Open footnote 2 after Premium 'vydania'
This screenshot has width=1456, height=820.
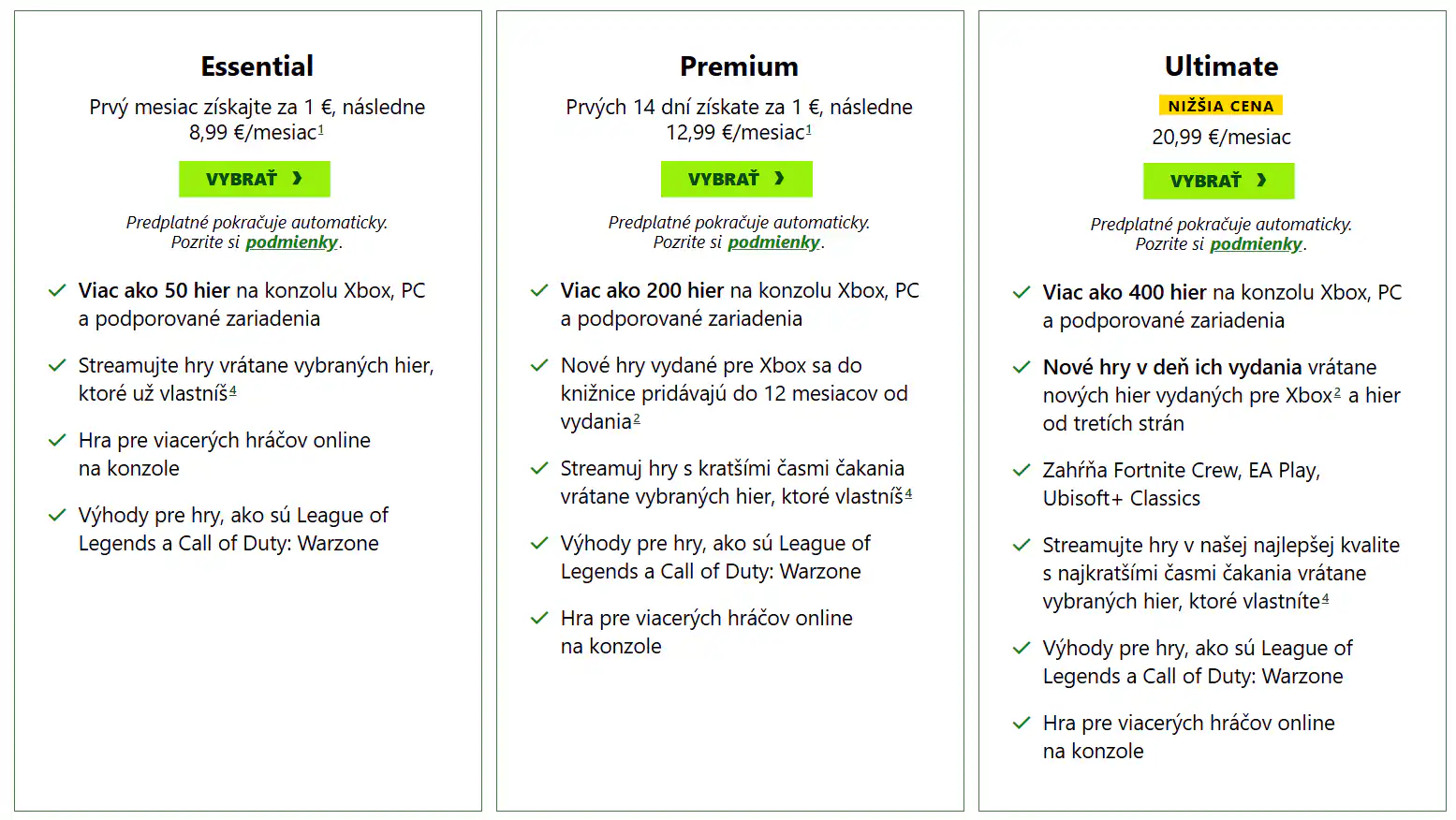(x=637, y=418)
